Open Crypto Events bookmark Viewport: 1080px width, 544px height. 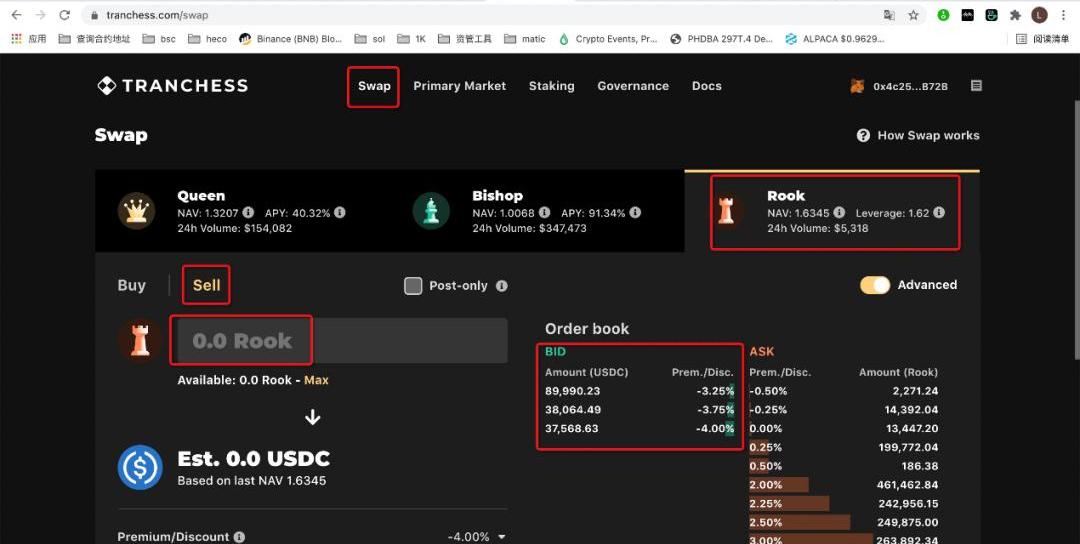pyautogui.click(x=608, y=39)
